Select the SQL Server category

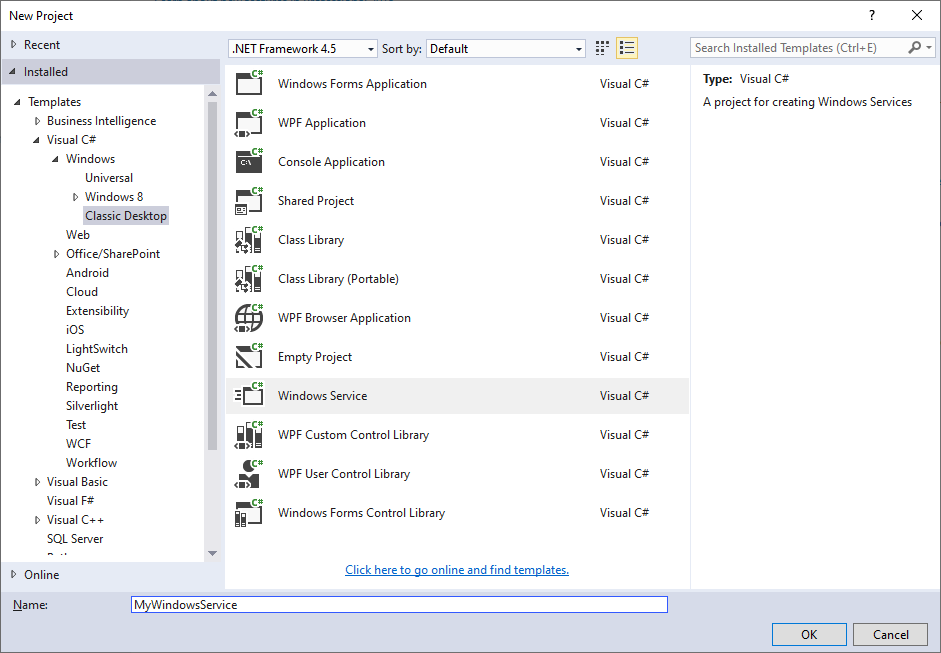[x=75, y=539]
